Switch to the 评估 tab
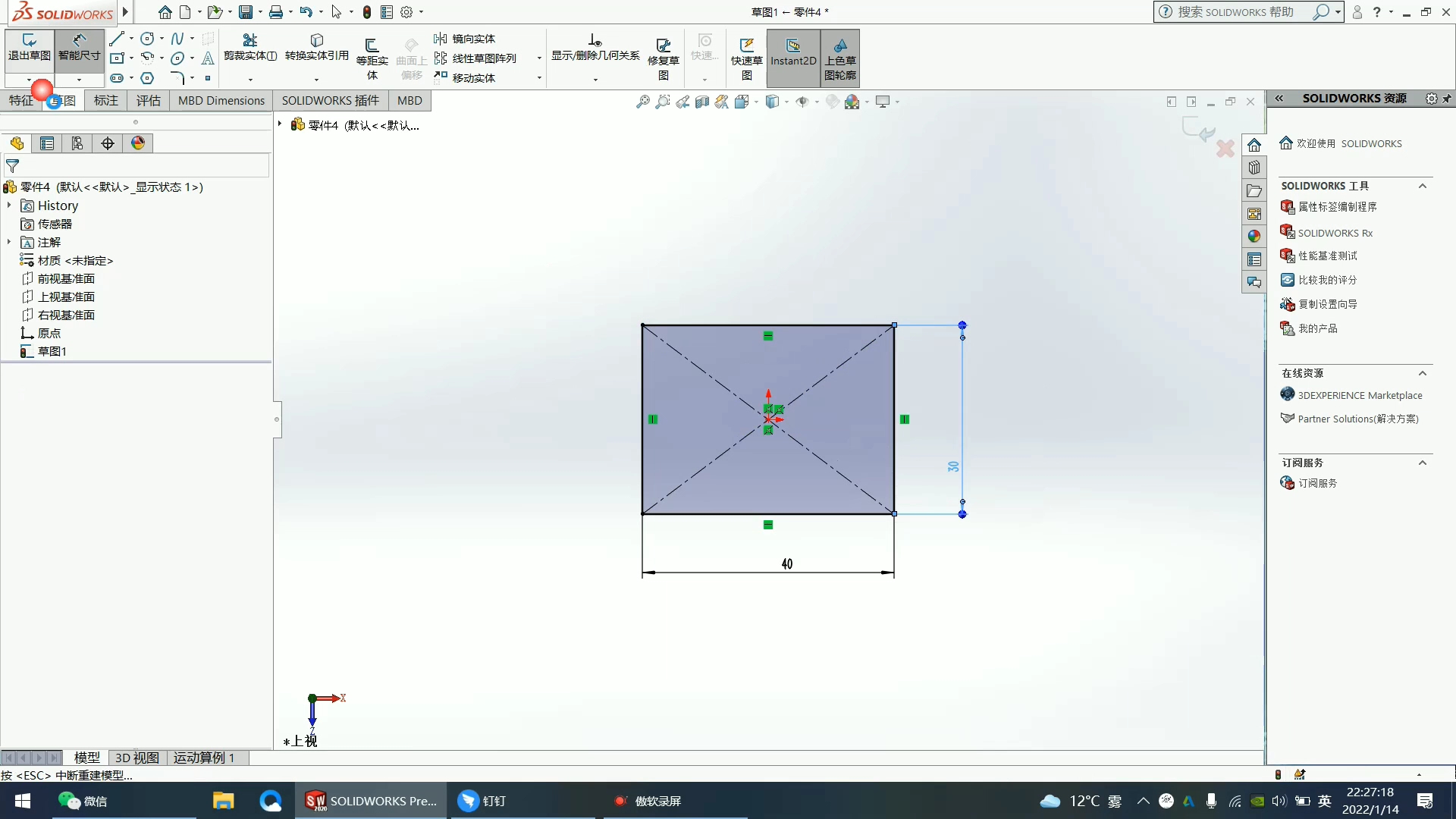Screen dimensions: 1456x819 [x=148, y=100]
